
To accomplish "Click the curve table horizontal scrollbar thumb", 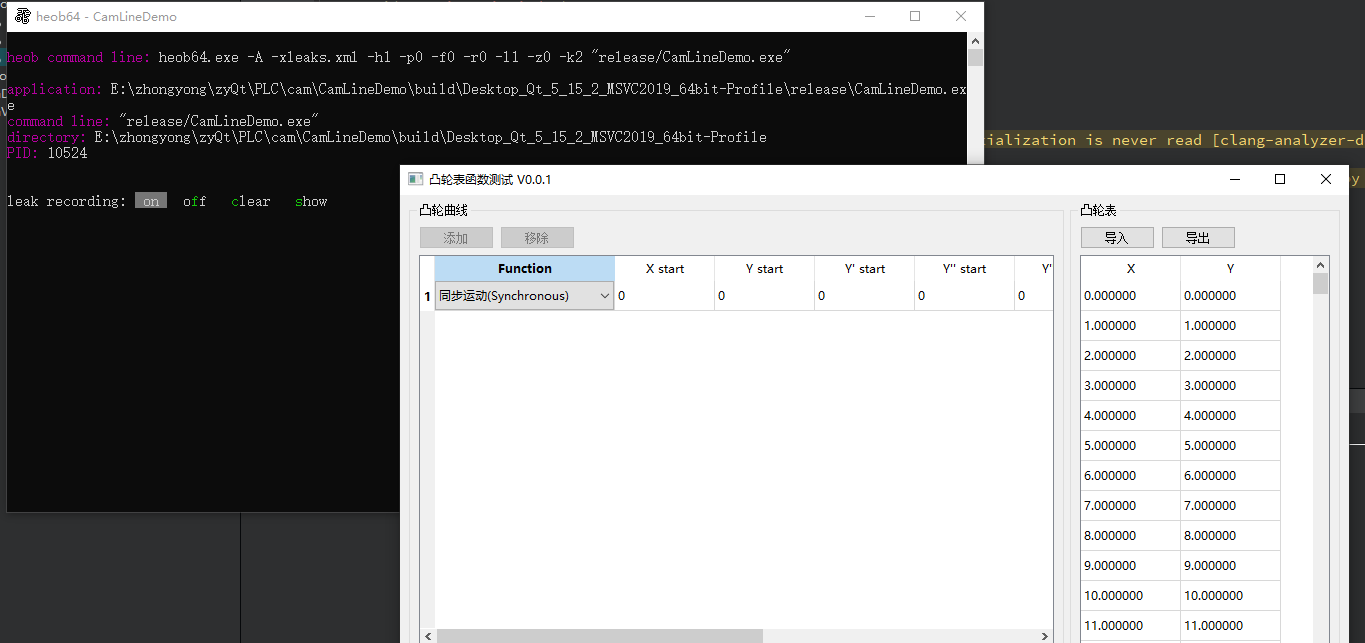I will 599,636.
